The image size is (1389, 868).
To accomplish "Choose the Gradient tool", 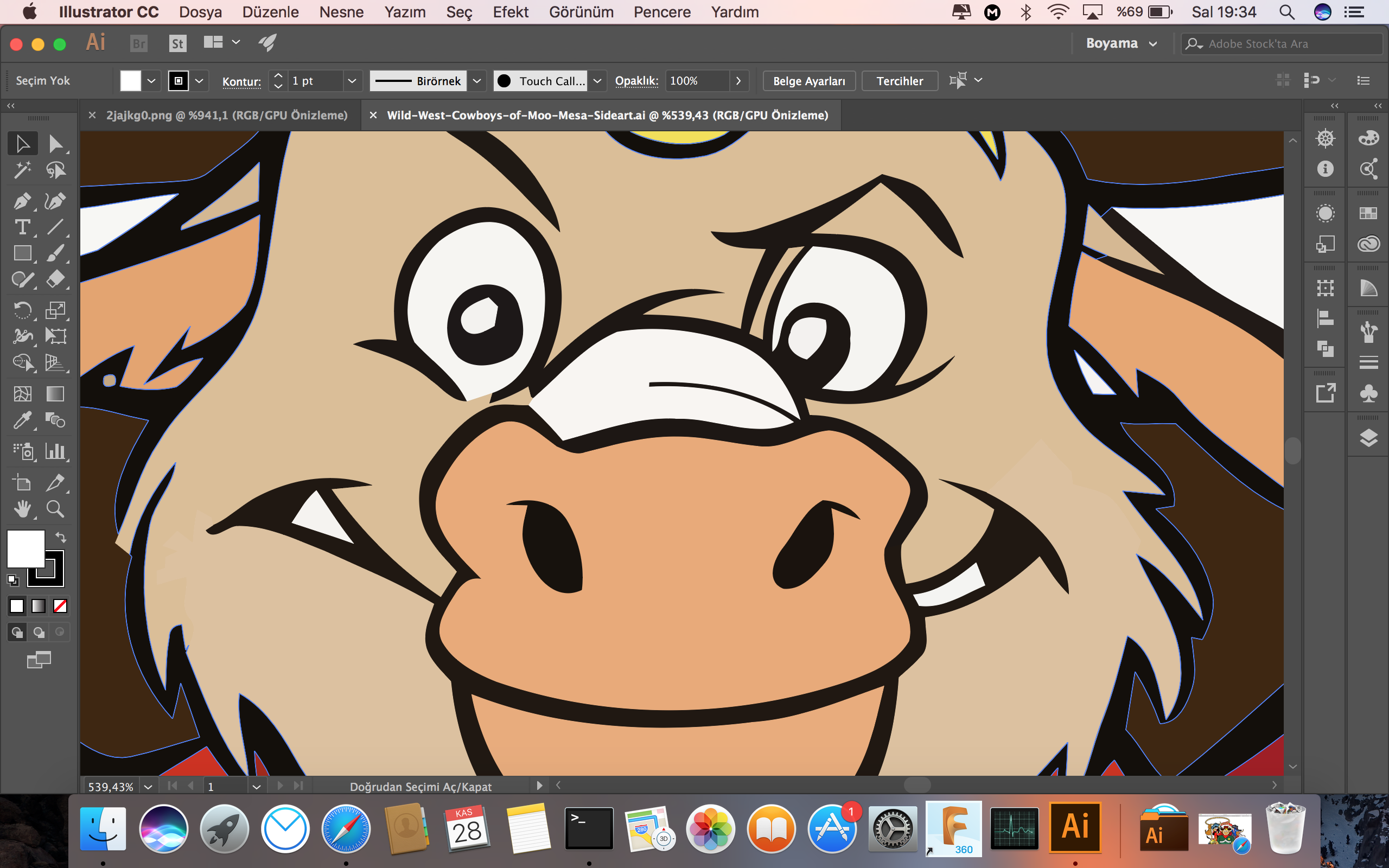I will [x=55, y=394].
